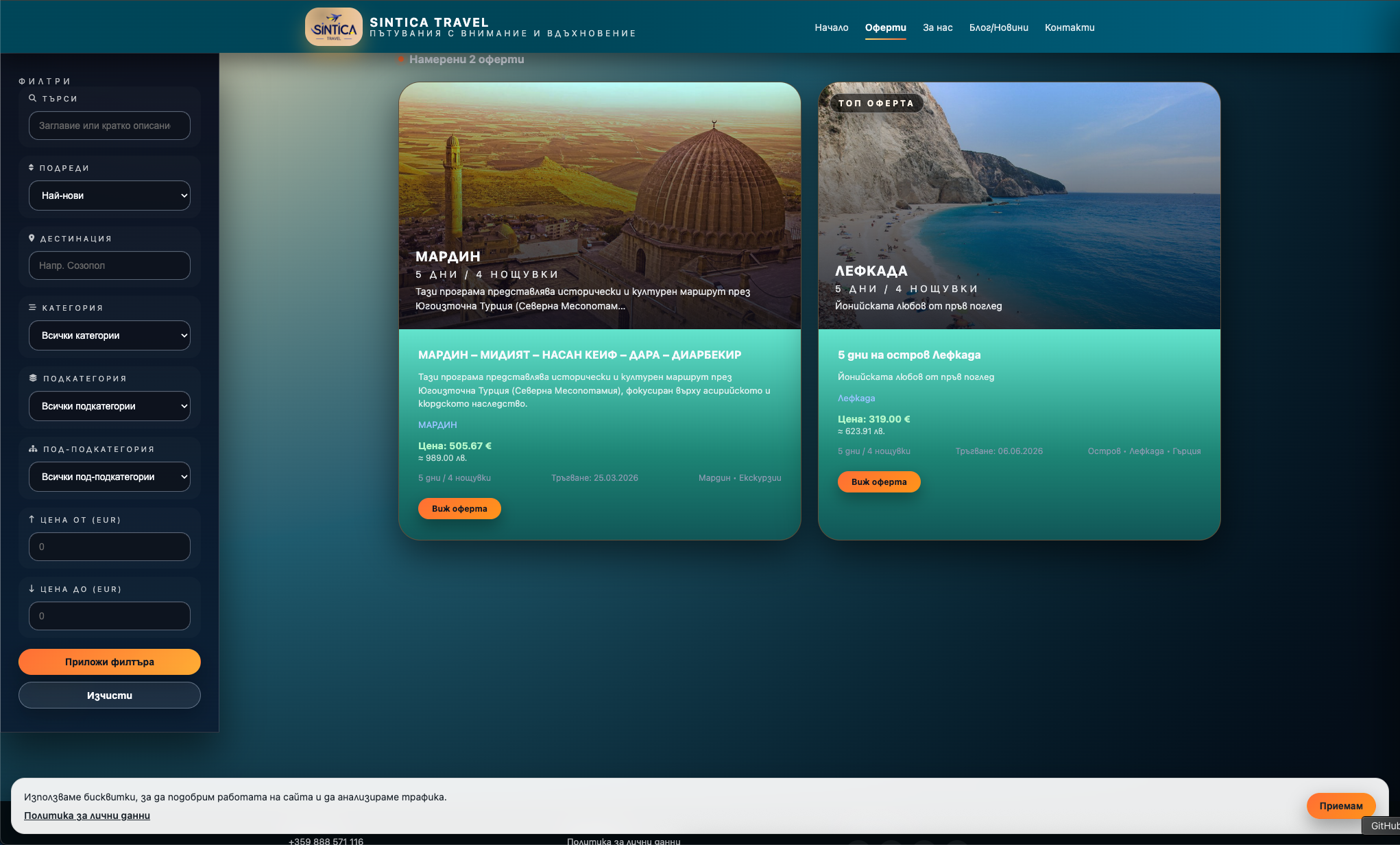Click Виж оферта on the Мардин offer
Image resolution: width=1400 pixels, height=845 pixels.
(459, 508)
